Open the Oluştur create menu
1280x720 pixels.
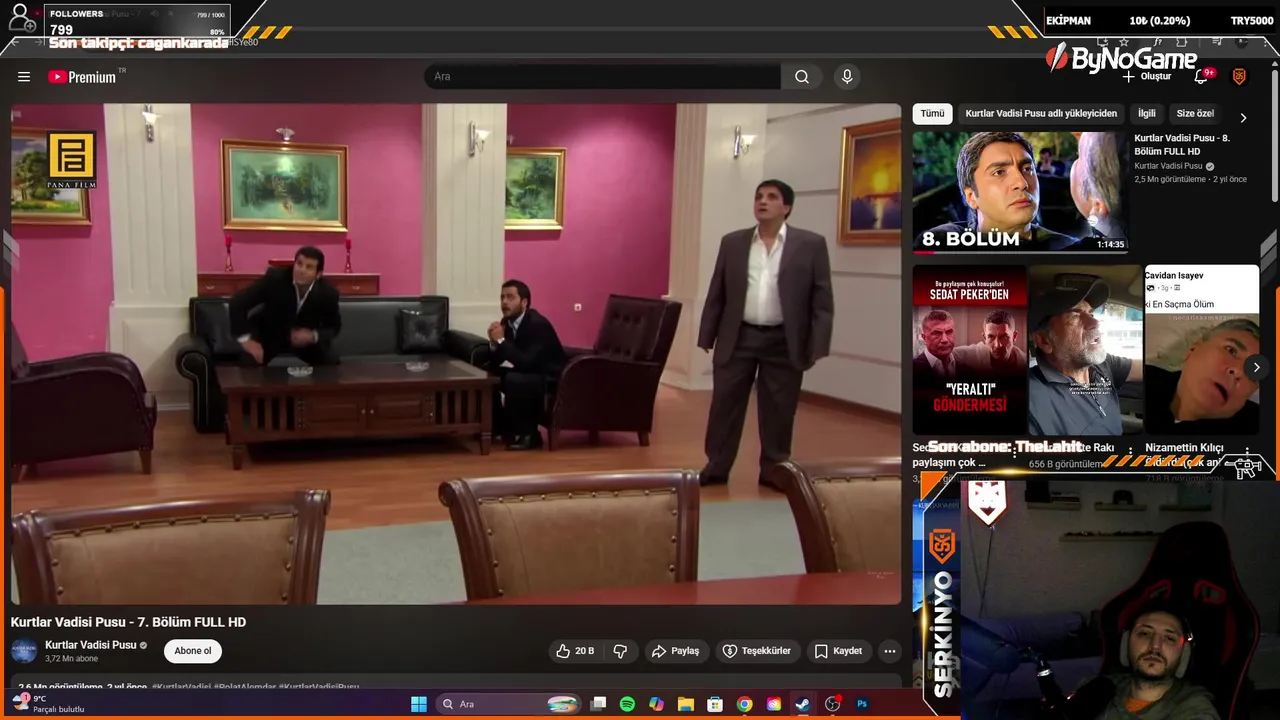pos(1147,77)
